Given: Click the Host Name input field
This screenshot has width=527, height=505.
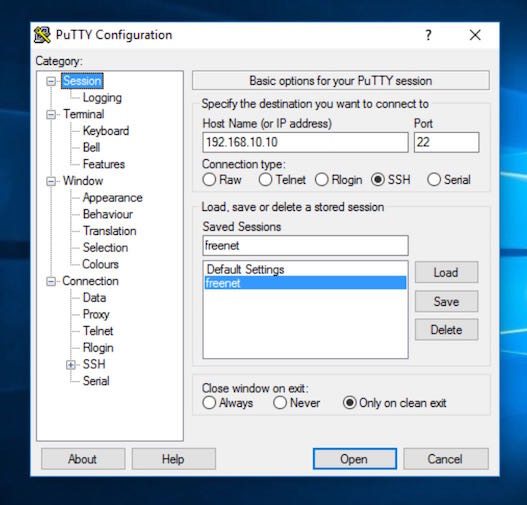Looking at the screenshot, I should 306,142.
